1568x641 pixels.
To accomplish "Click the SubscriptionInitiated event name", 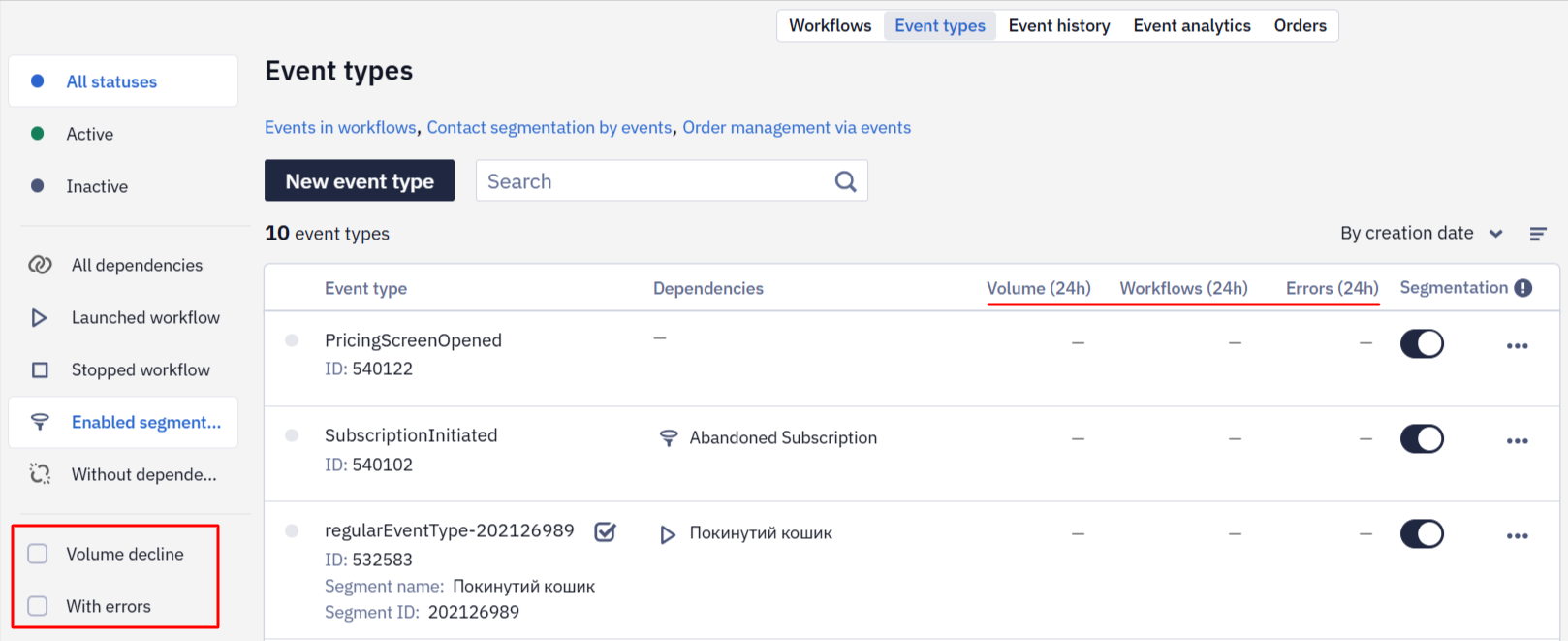I will [x=411, y=435].
